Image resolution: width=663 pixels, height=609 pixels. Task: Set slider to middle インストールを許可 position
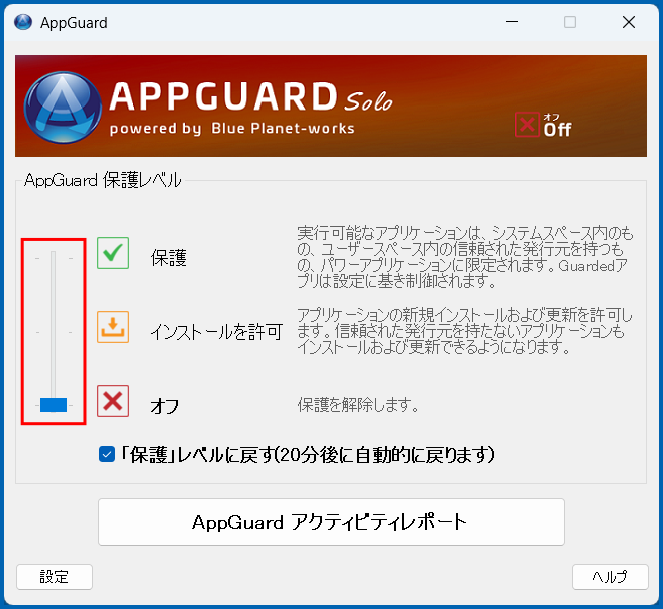[53, 330]
